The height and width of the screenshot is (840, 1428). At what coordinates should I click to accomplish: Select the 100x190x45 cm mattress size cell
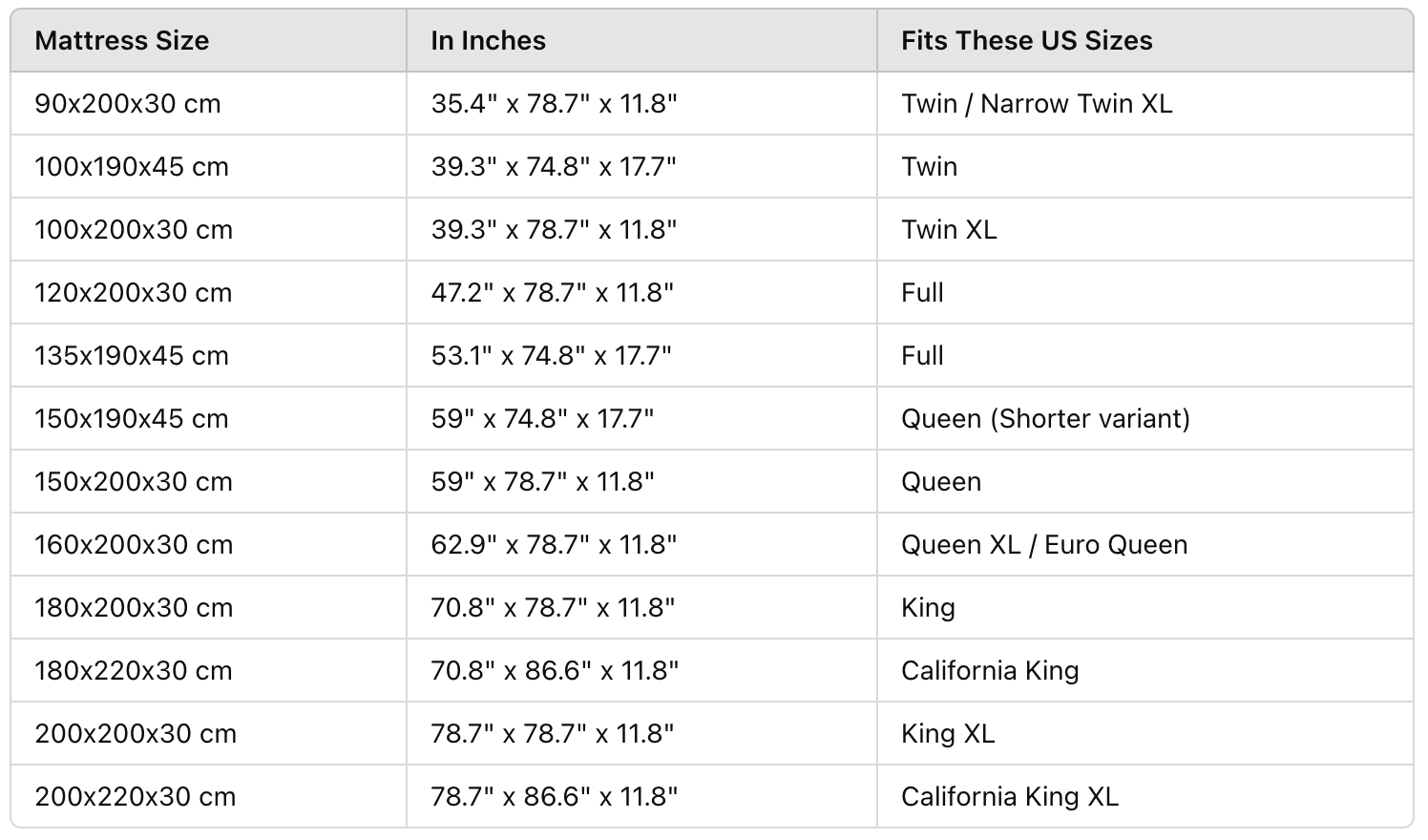(x=209, y=166)
